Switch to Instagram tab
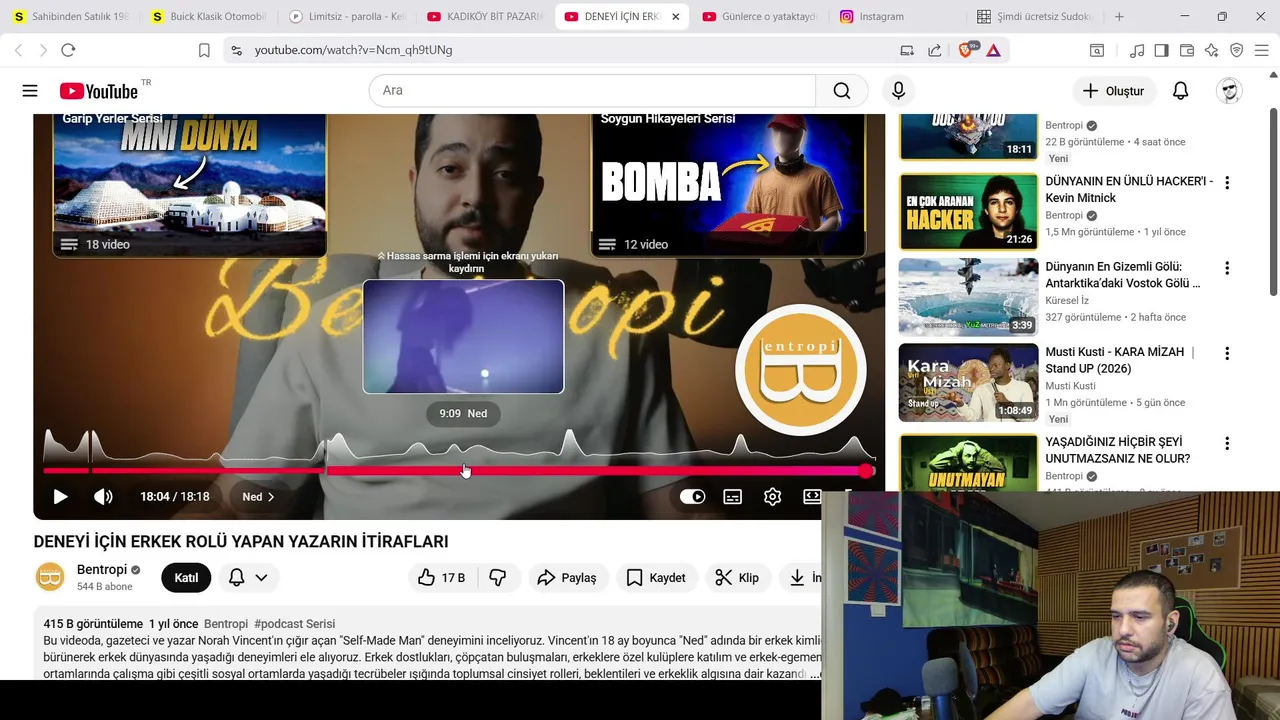Screen dimensions: 1280x720 click(898, 17)
